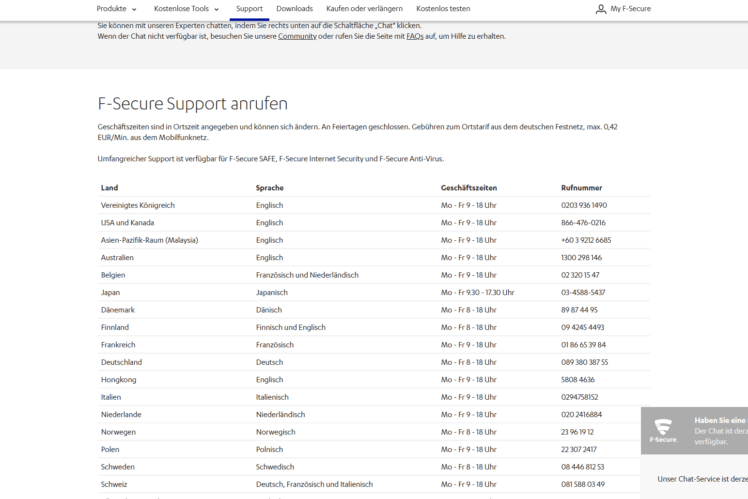Select the Dänemark cell
Screen dimensions: 748x499
click(x=118, y=310)
